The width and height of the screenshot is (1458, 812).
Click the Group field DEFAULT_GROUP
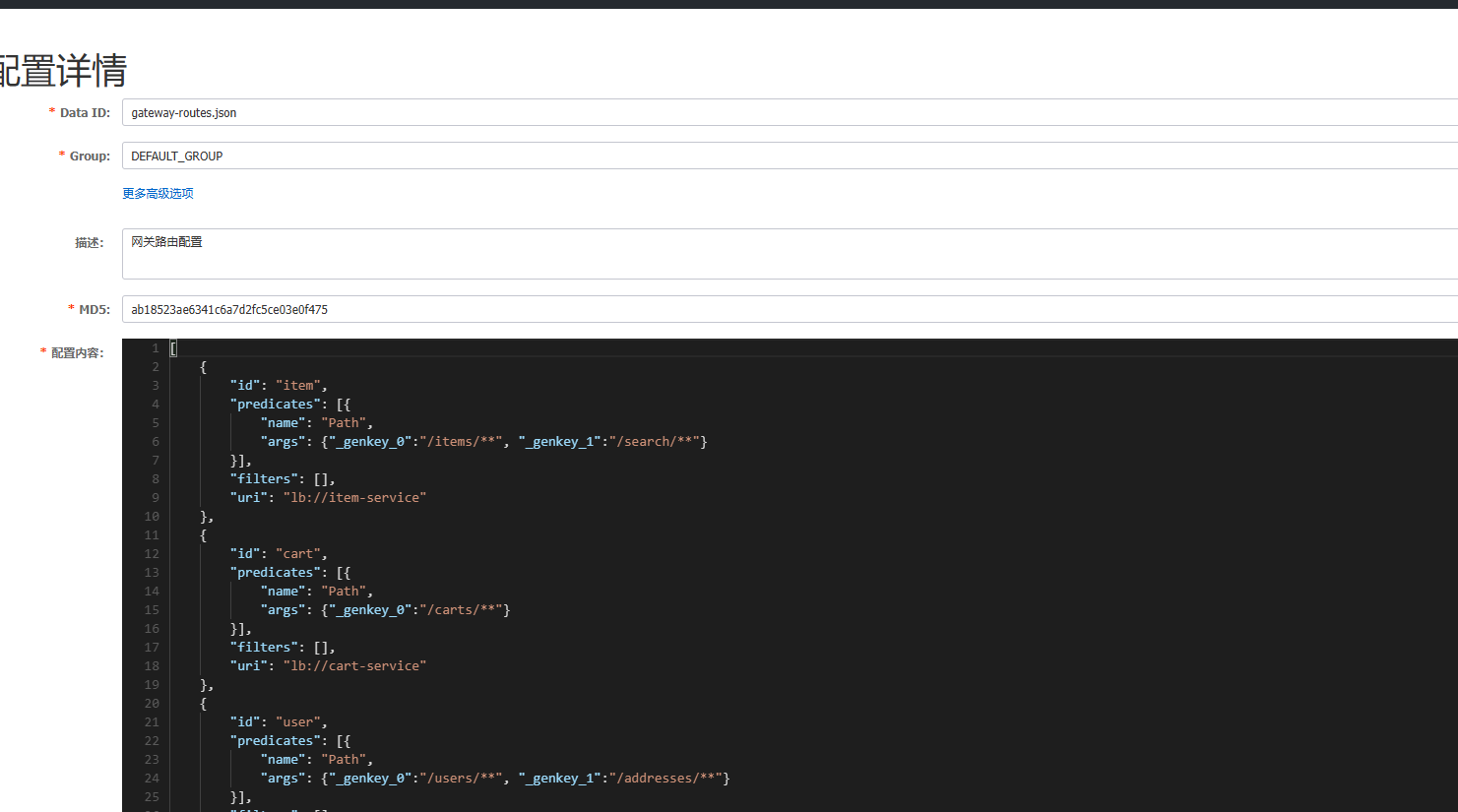(x=790, y=156)
